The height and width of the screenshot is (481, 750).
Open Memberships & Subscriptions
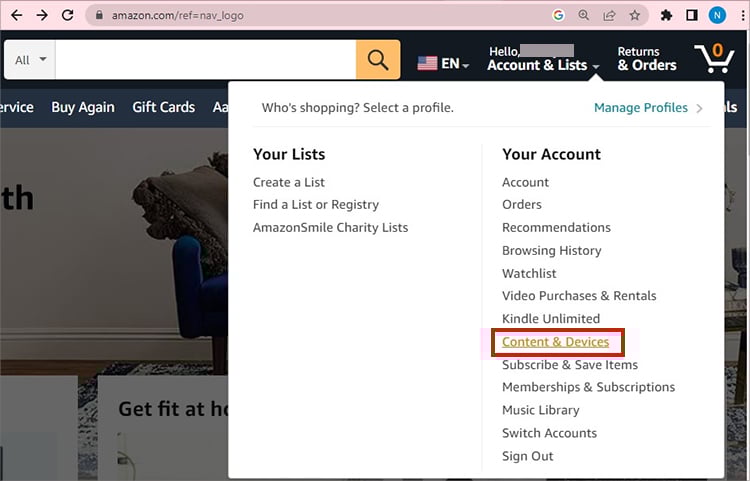pyautogui.click(x=588, y=387)
